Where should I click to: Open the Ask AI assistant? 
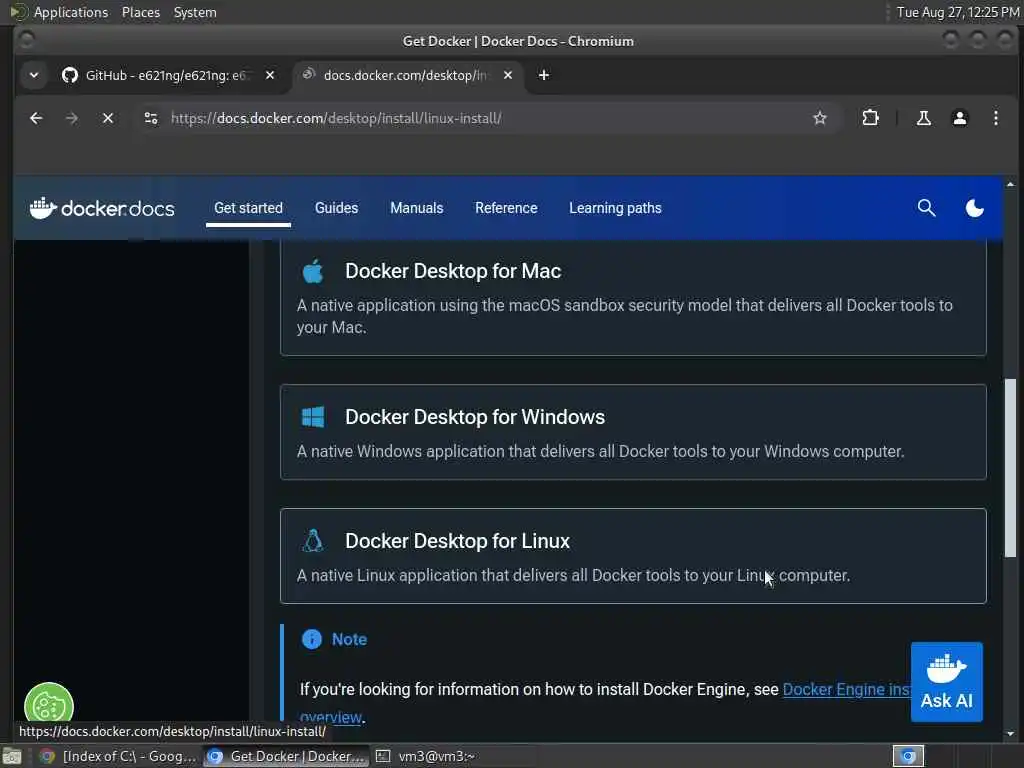[x=946, y=682]
